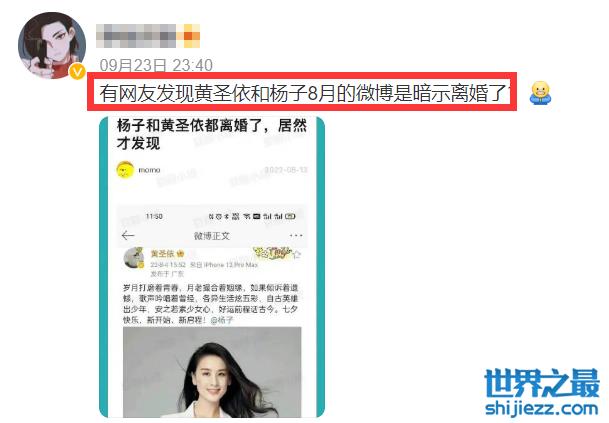Open the woman's portrait photo in the post
The image size is (609, 423).
pyautogui.click(x=212, y=372)
